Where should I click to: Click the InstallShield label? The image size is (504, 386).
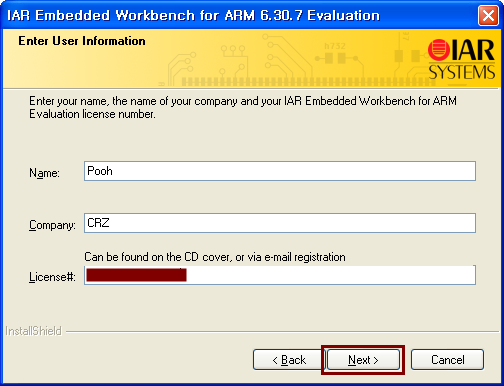pos(34,331)
